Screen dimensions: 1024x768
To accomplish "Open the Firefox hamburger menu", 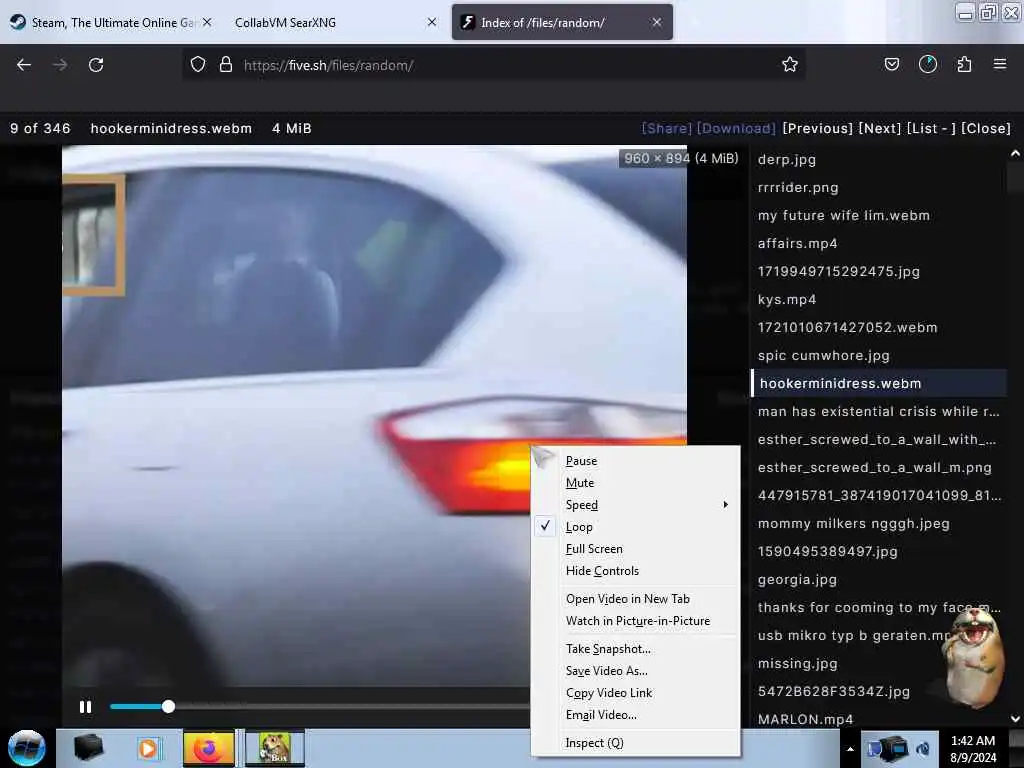I will tap(999, 64).
